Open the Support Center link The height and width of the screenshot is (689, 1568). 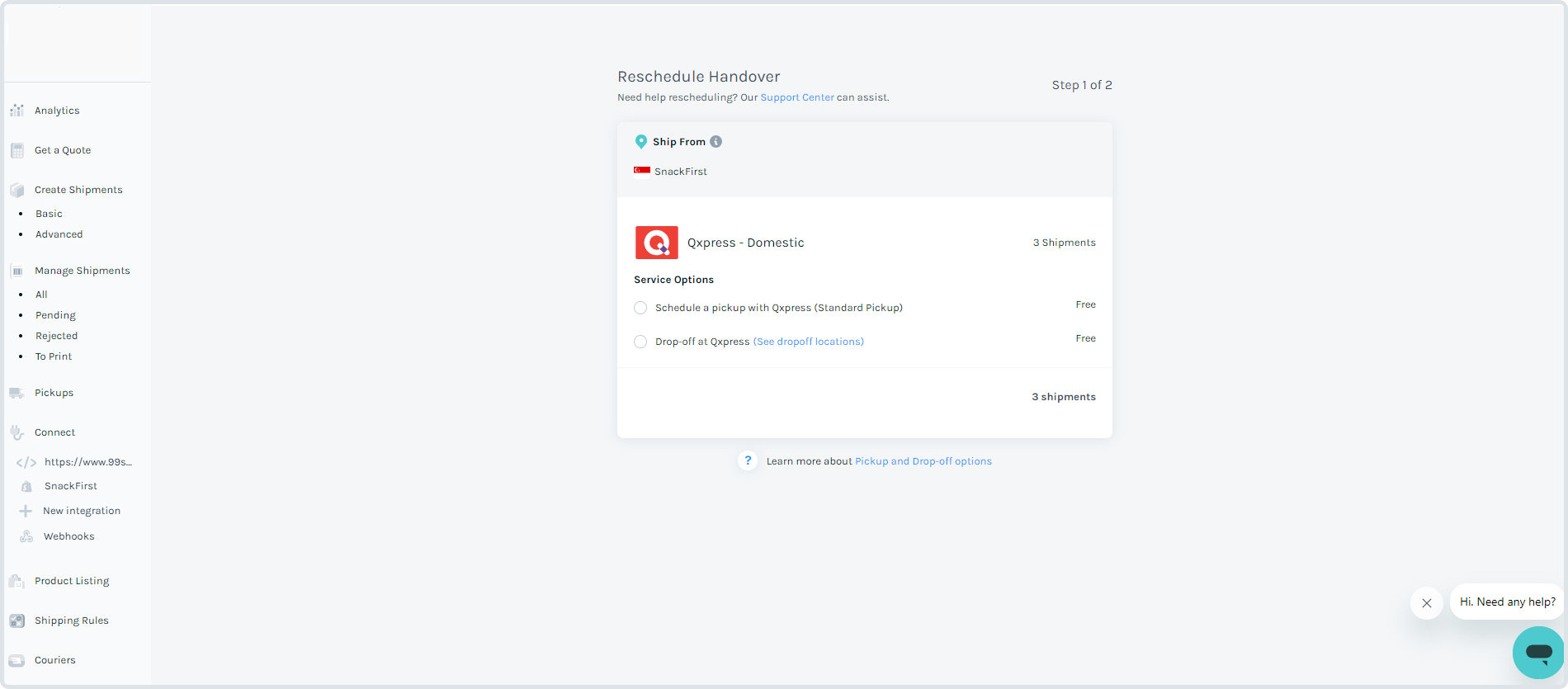pos(796,97)
